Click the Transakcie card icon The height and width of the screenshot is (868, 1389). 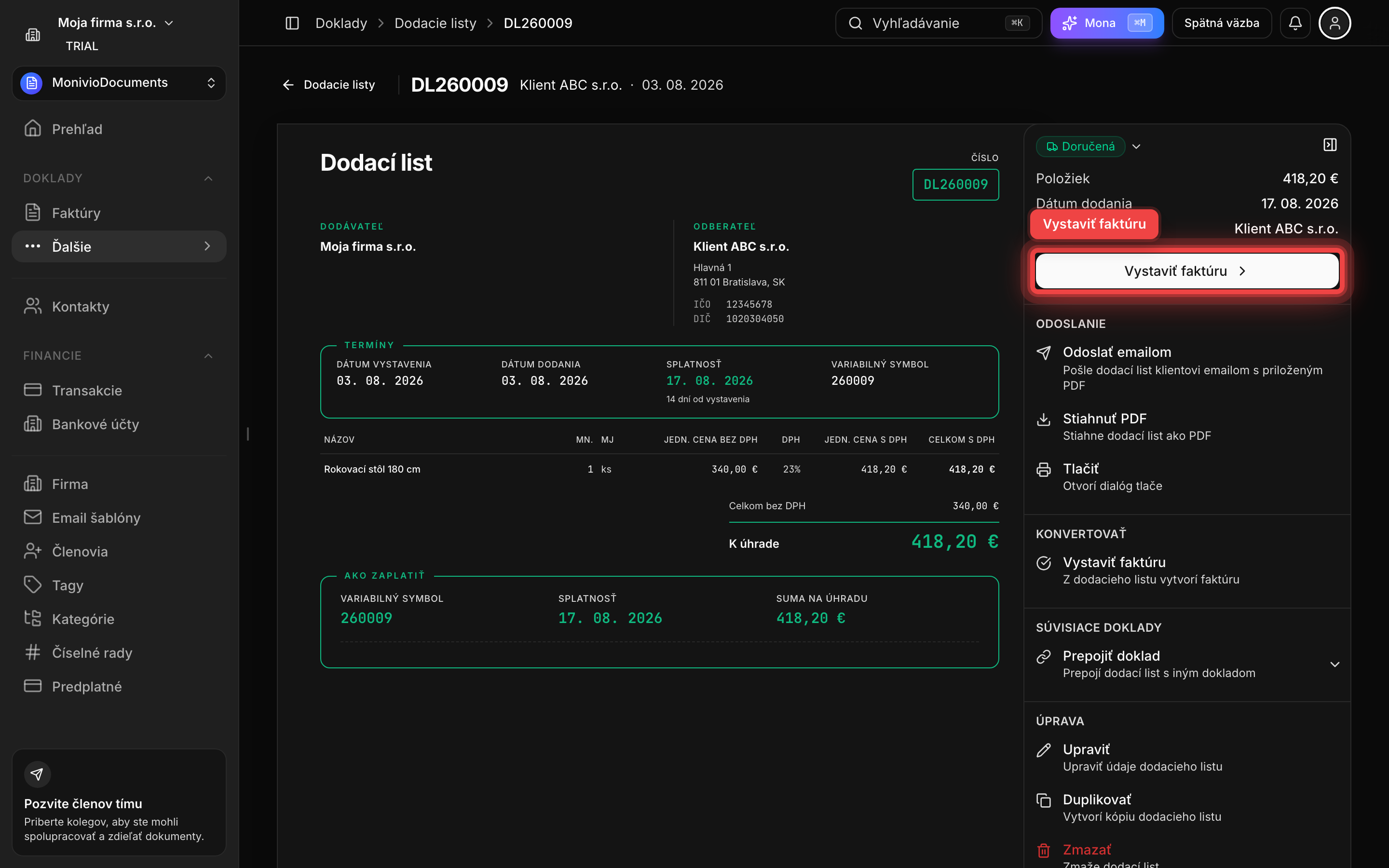33,390
